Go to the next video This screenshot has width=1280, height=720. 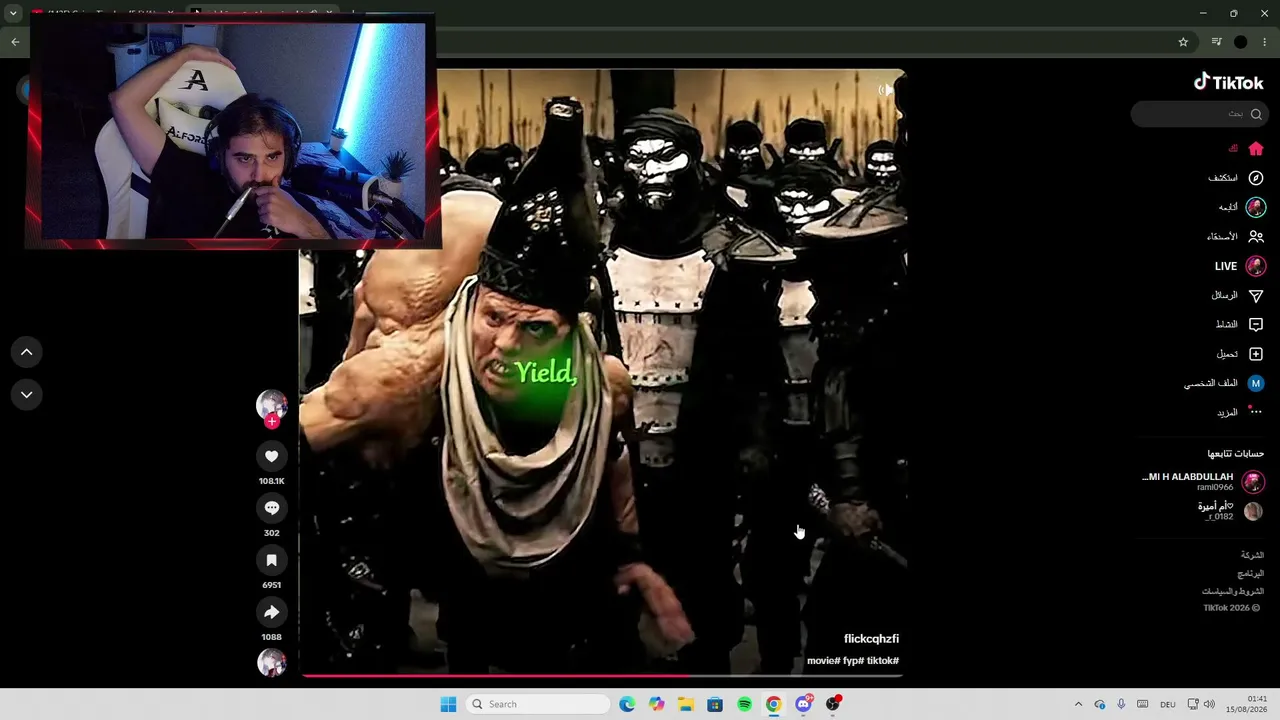pos(27,395)
